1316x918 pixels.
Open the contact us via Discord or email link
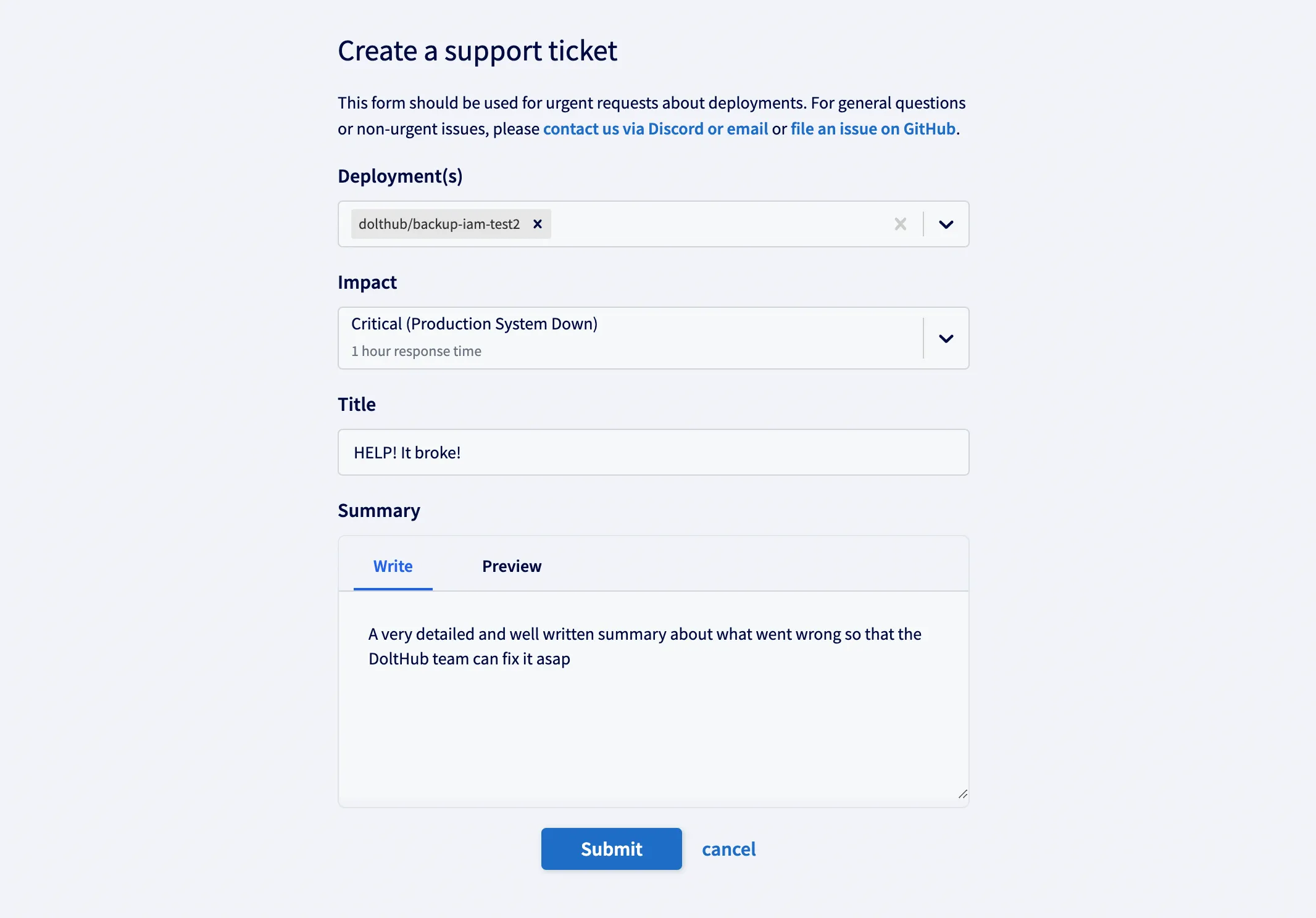pos(654,128)
